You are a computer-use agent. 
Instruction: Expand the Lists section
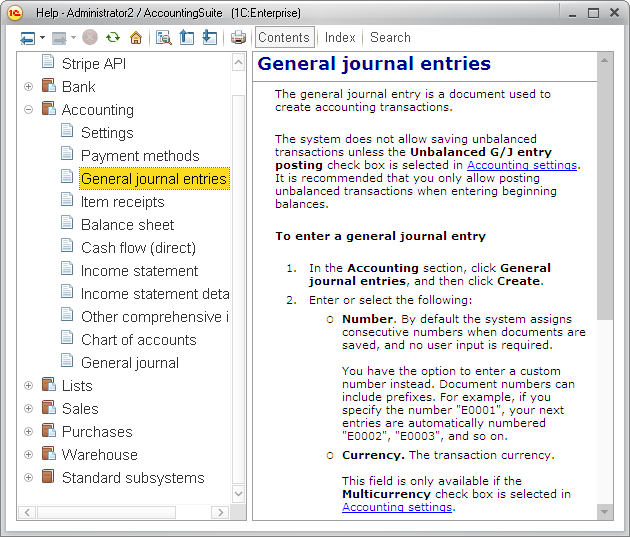point(29,386)
